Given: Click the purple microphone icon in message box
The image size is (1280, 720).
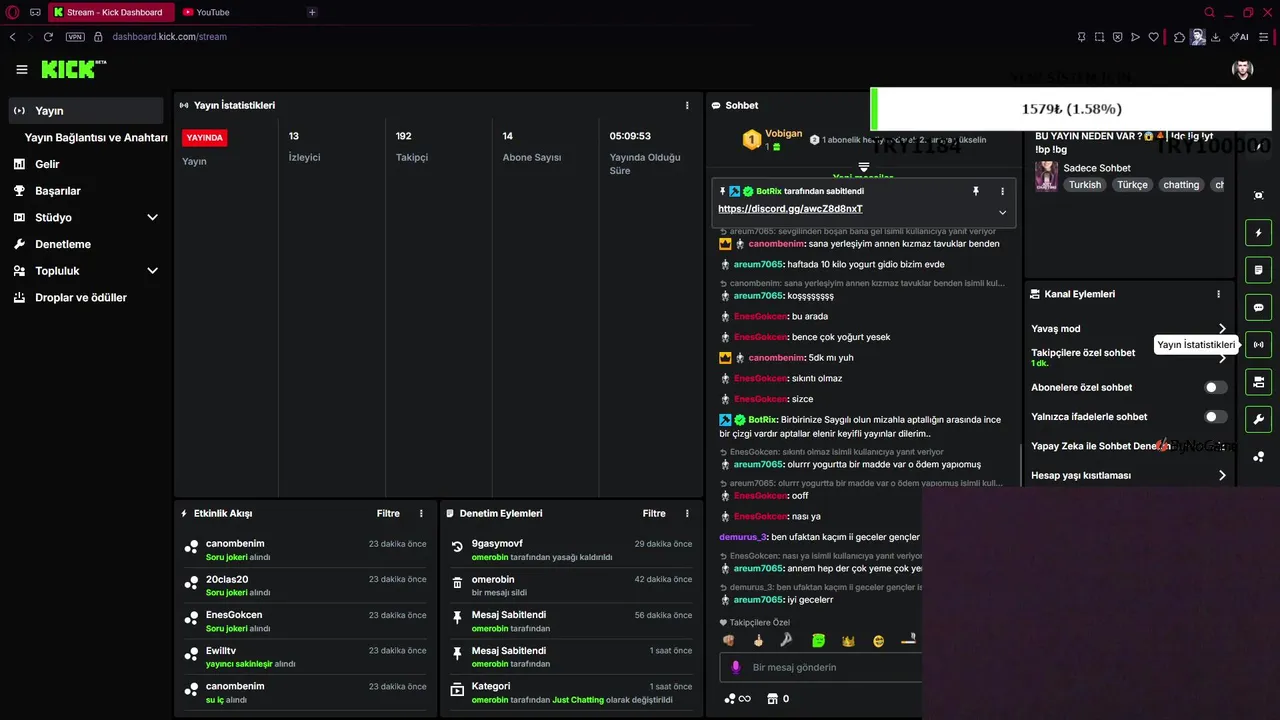Looking at the screenshot, I should 736,667.
